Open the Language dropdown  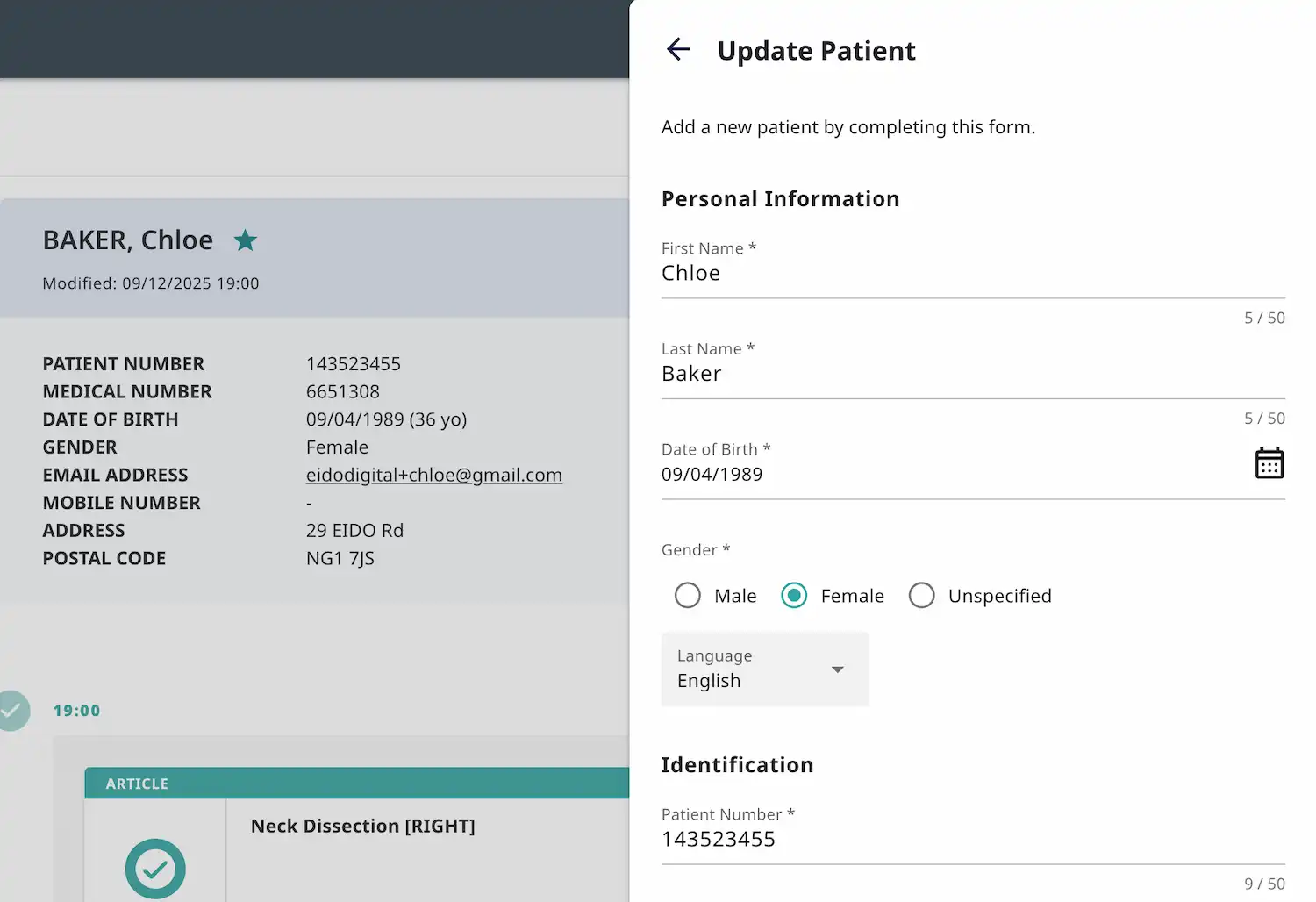point(764,669)
